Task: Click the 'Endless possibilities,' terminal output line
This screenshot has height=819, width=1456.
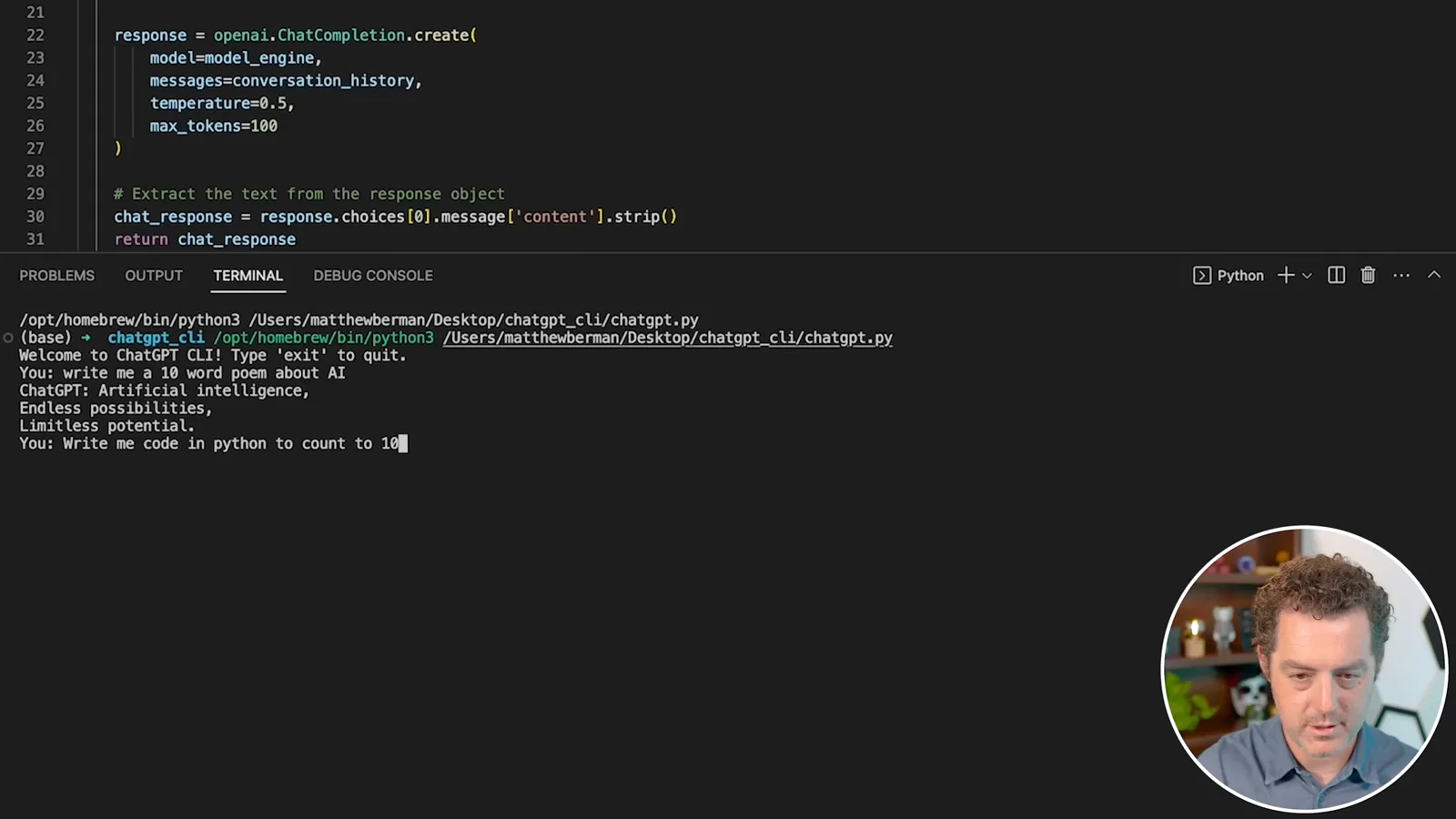Action: pos(116,408)
